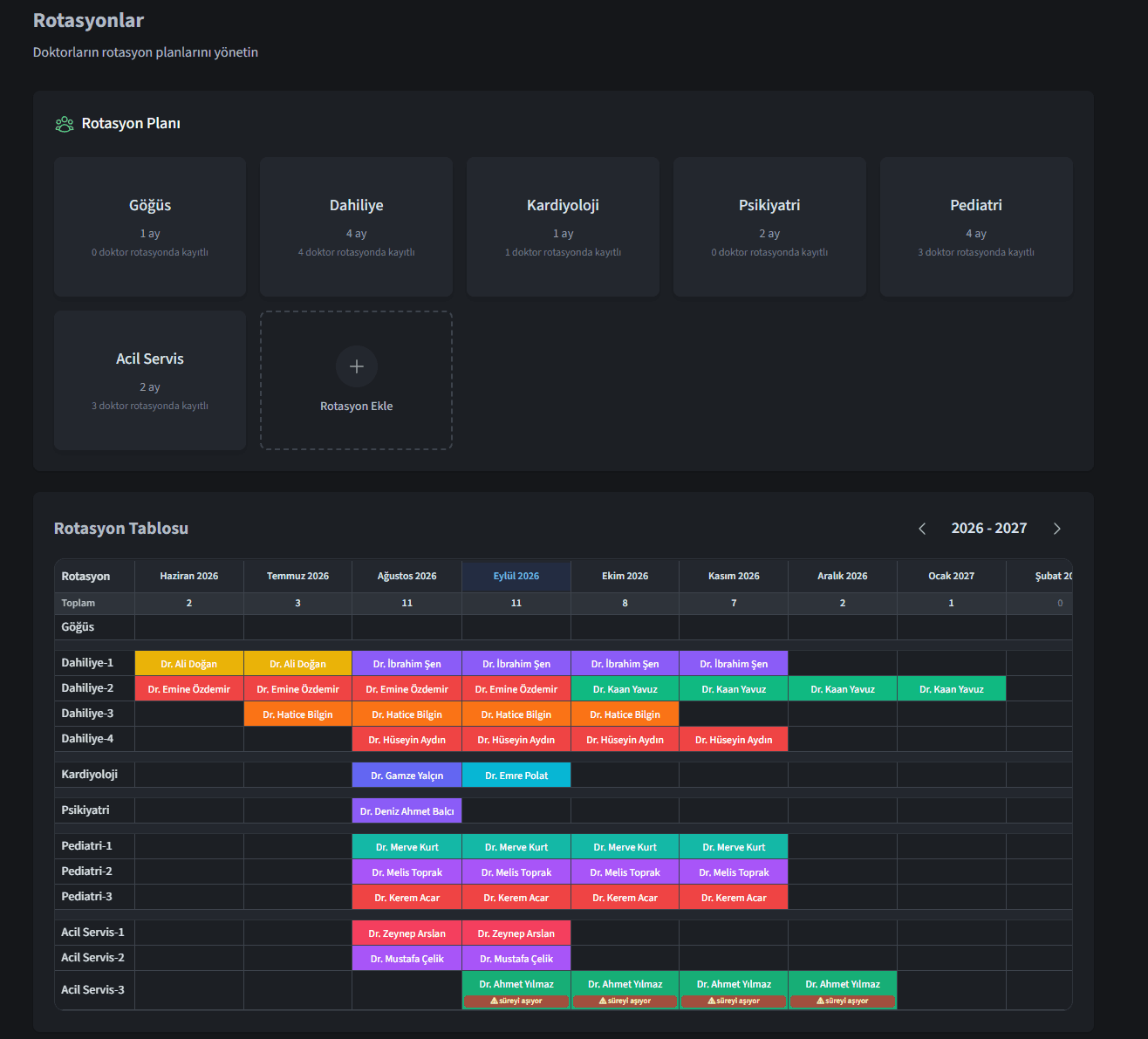Click the Acil Servis-3 row label
This screenshot has height=1039, width=1148.
tap(92, 990)
